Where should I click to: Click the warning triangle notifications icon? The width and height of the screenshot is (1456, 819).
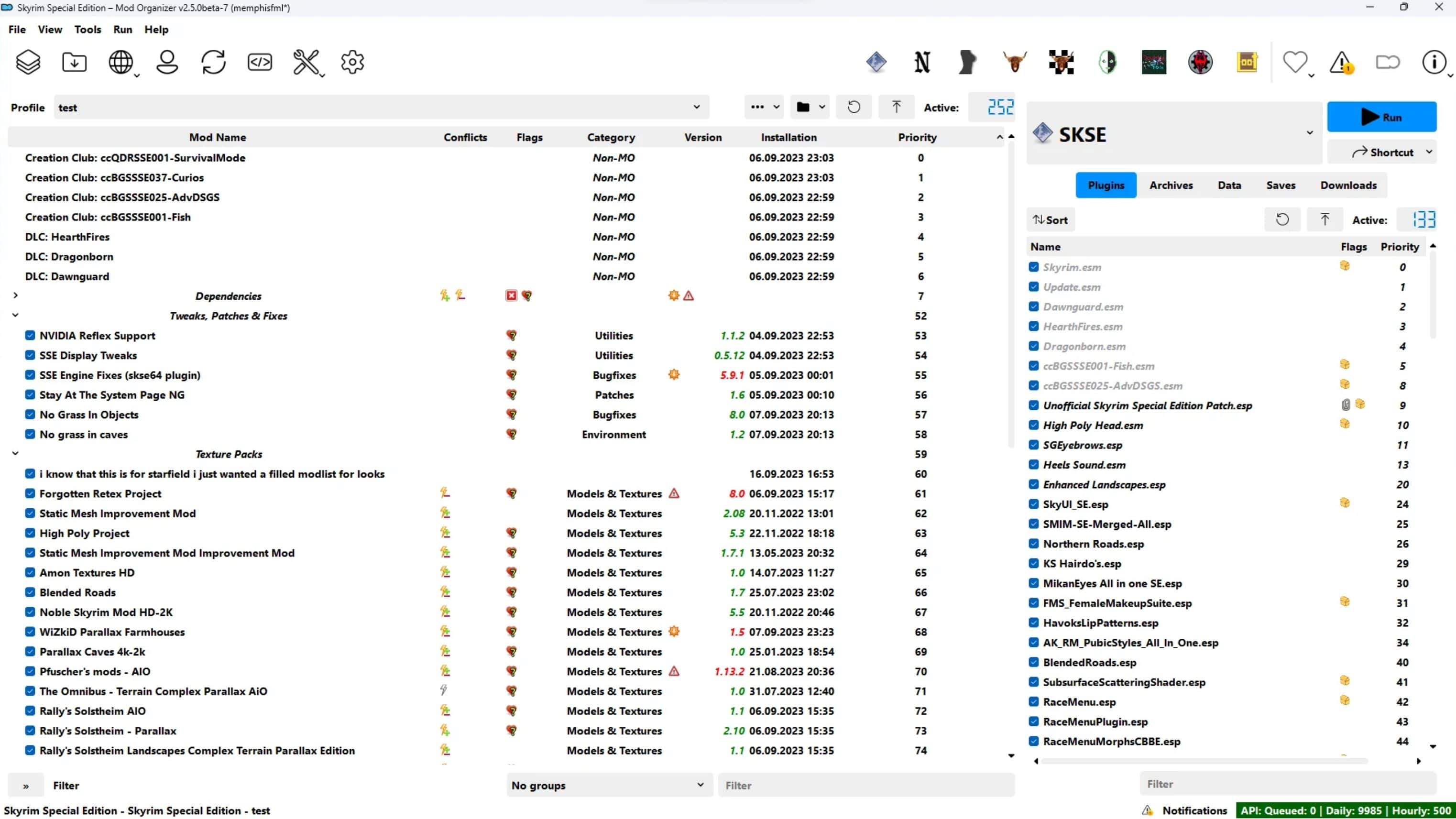click(1341, 62)
